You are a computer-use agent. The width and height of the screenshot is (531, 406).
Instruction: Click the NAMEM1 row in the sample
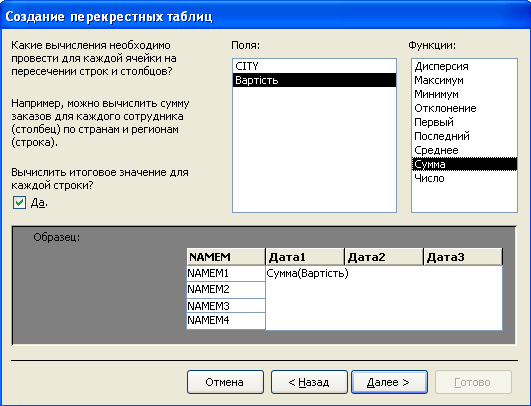(226, 273)
